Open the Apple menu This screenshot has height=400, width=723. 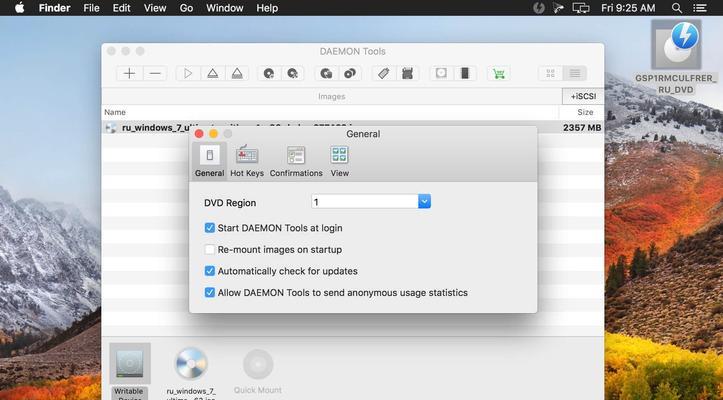tap(19, 8)
